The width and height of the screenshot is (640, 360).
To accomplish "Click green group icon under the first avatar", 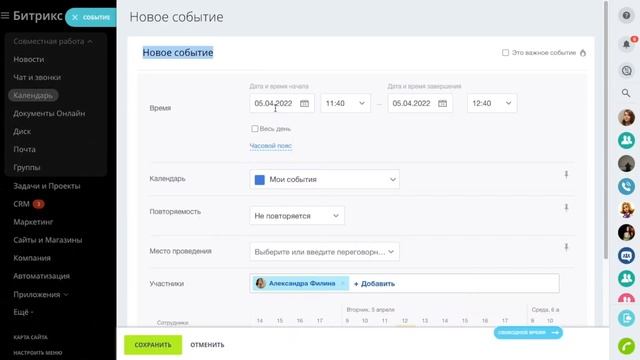I will coord(626,140).
